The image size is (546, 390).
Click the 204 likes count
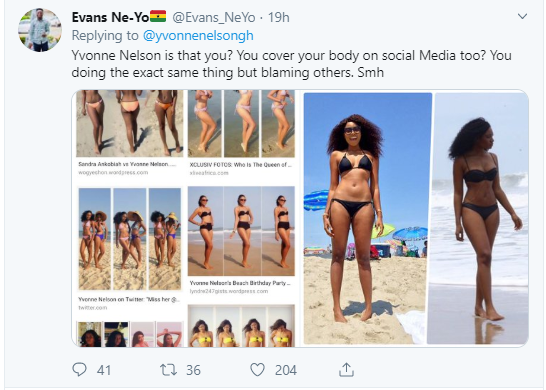(x=286, y=370)
